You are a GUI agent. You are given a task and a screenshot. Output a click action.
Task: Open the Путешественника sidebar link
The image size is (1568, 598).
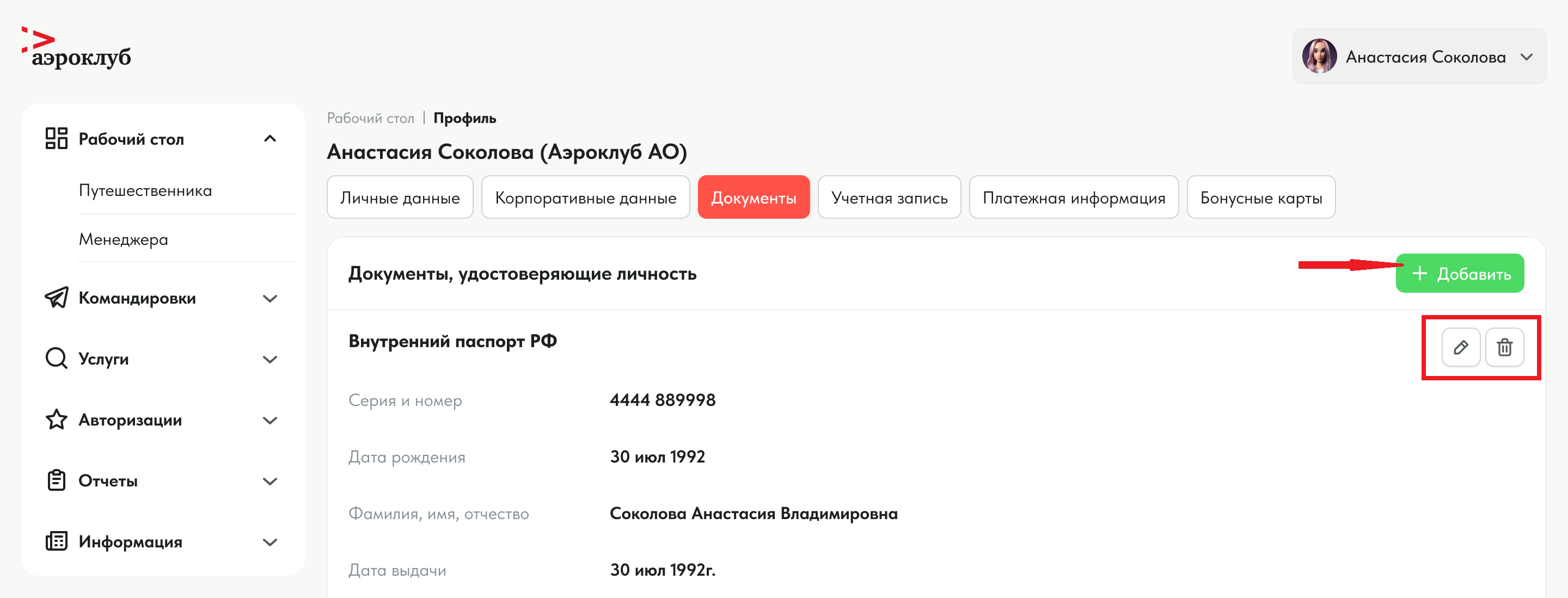pyautogui.click(x=145, y=190)
